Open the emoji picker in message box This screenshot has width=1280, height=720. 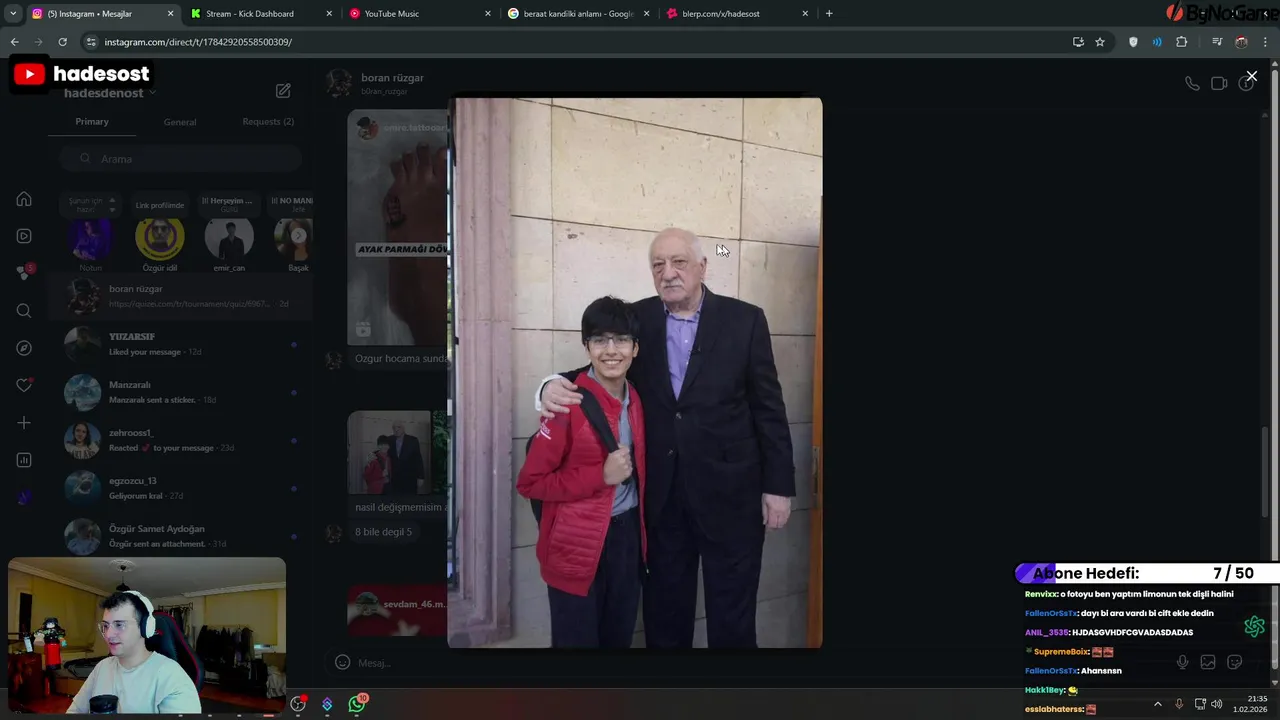pos(342,662)
